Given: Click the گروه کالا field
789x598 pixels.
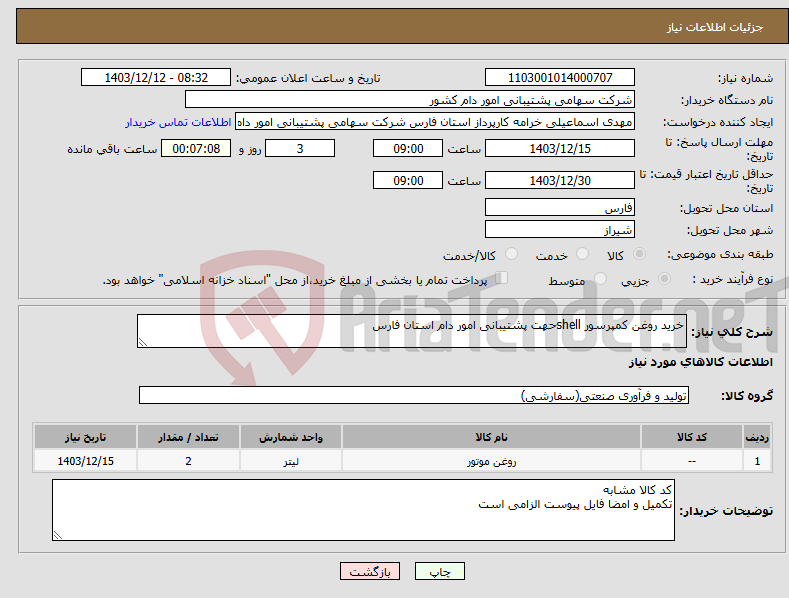Looking at the screenshot, I should [x=414, y=395].
